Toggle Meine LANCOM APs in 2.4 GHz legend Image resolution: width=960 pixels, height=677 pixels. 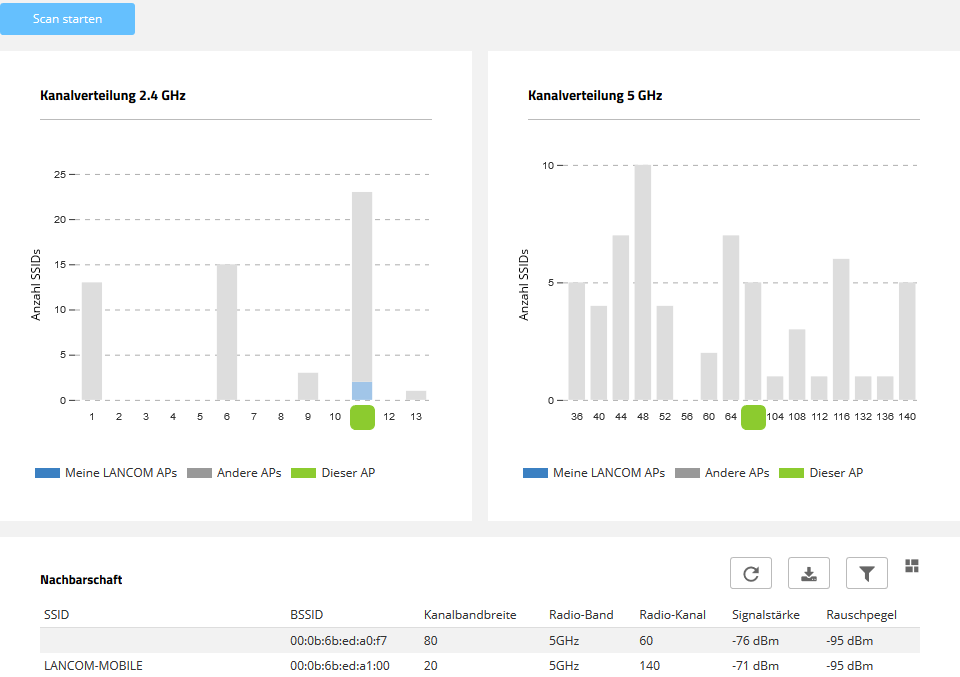click(106, 472)
